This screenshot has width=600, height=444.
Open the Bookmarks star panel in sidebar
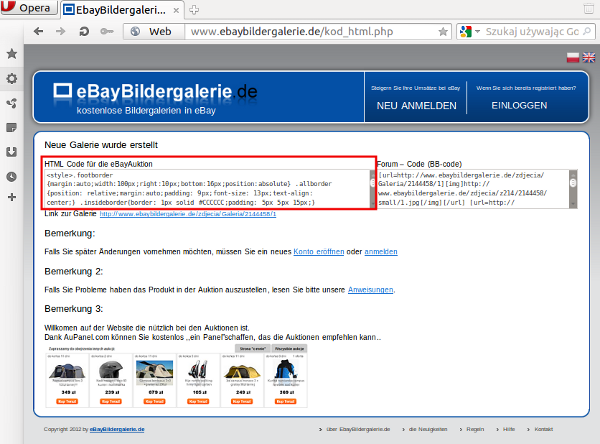coord(12,54)
